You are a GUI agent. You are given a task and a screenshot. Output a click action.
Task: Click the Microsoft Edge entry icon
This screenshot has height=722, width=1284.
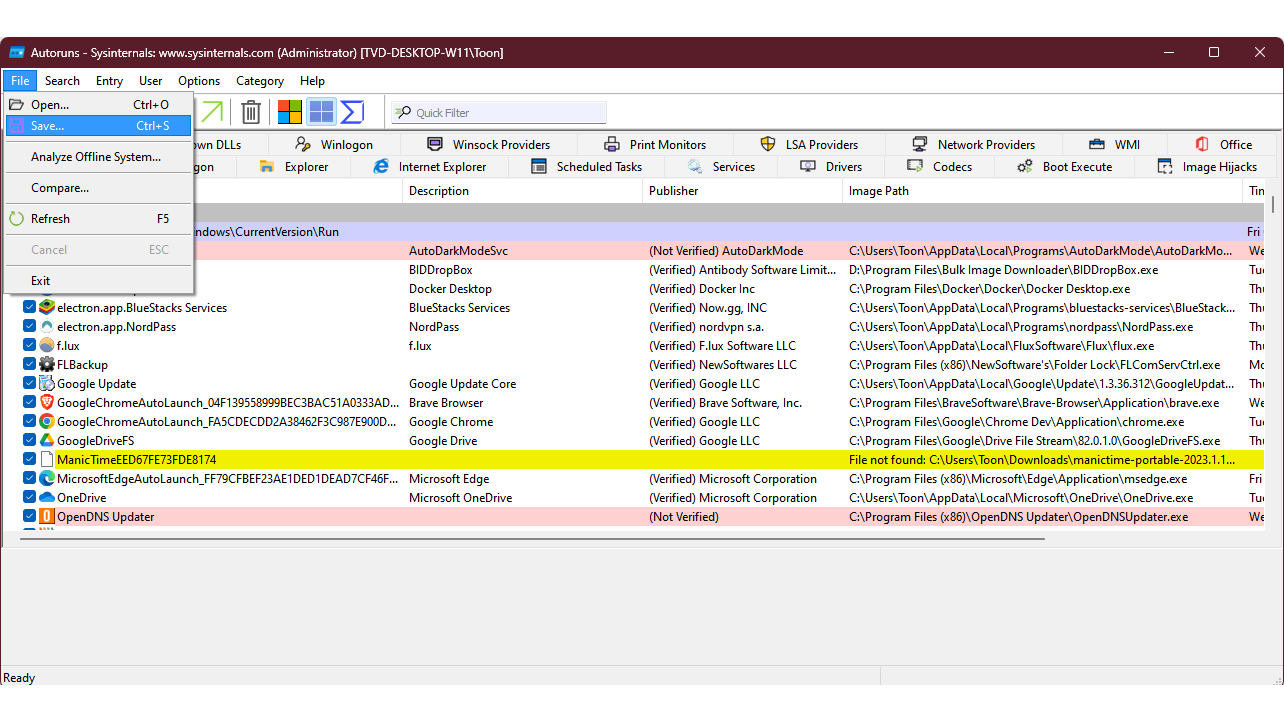point(46,479)
